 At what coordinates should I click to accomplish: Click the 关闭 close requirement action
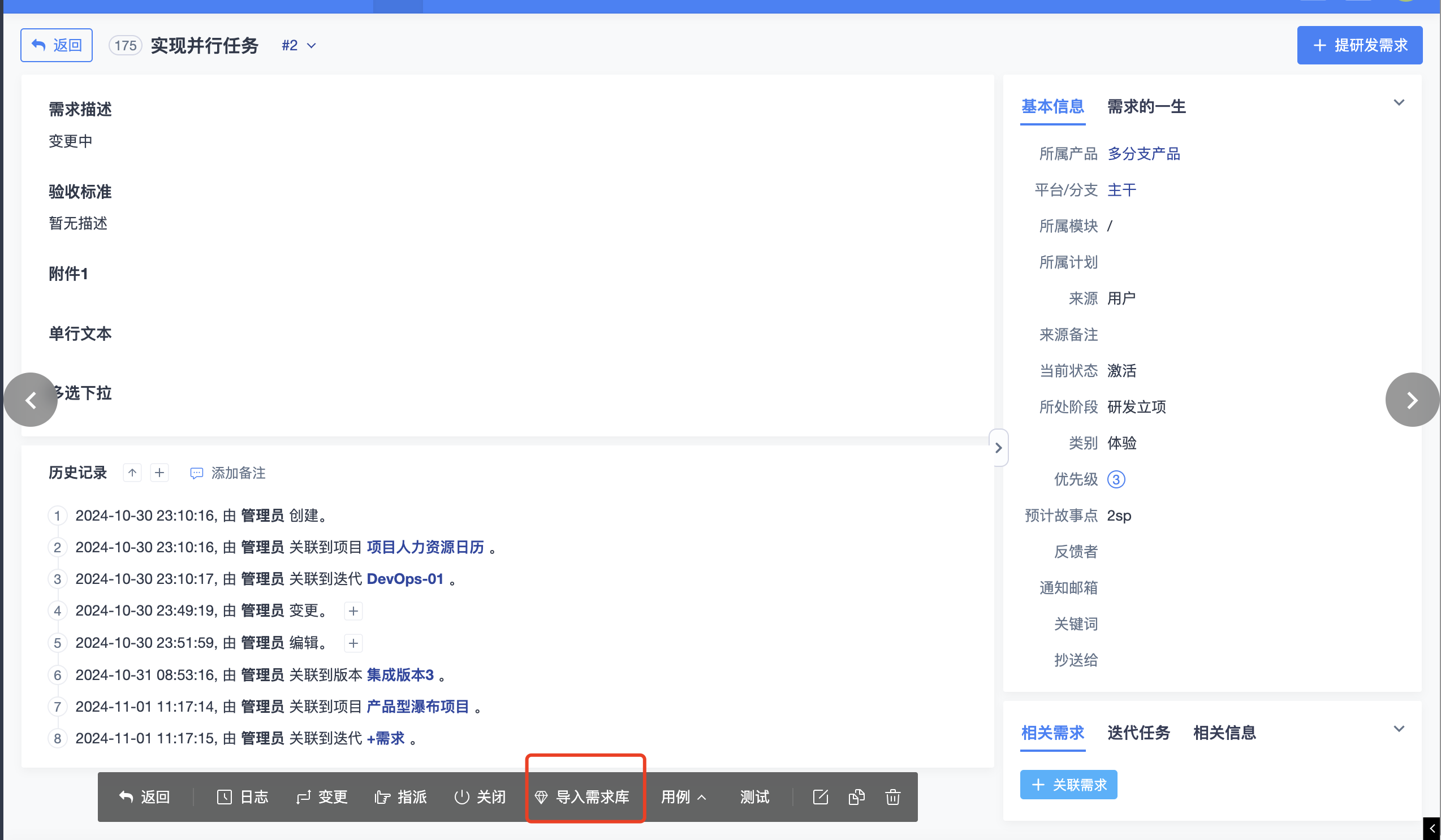pyautogui.click(x=480, y=797)
